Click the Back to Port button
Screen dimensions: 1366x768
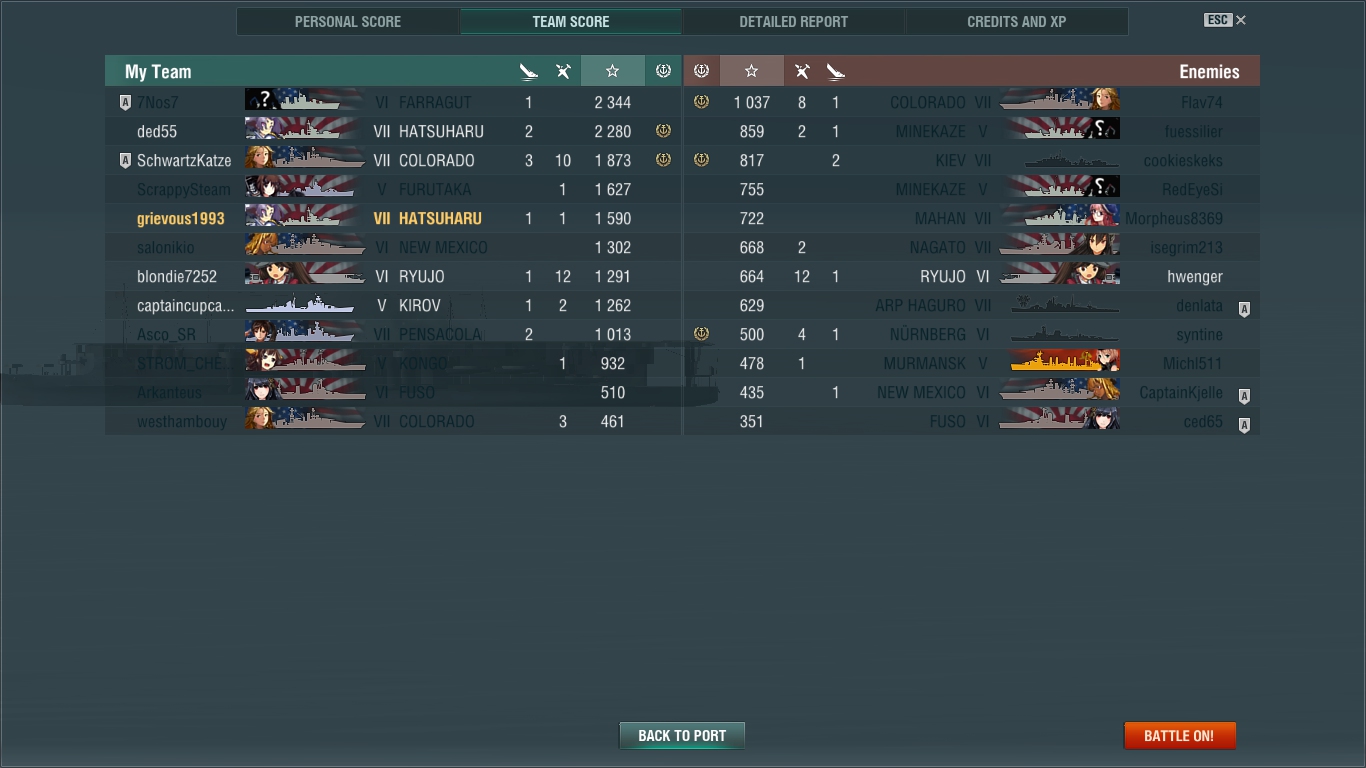tap(682, 735)
